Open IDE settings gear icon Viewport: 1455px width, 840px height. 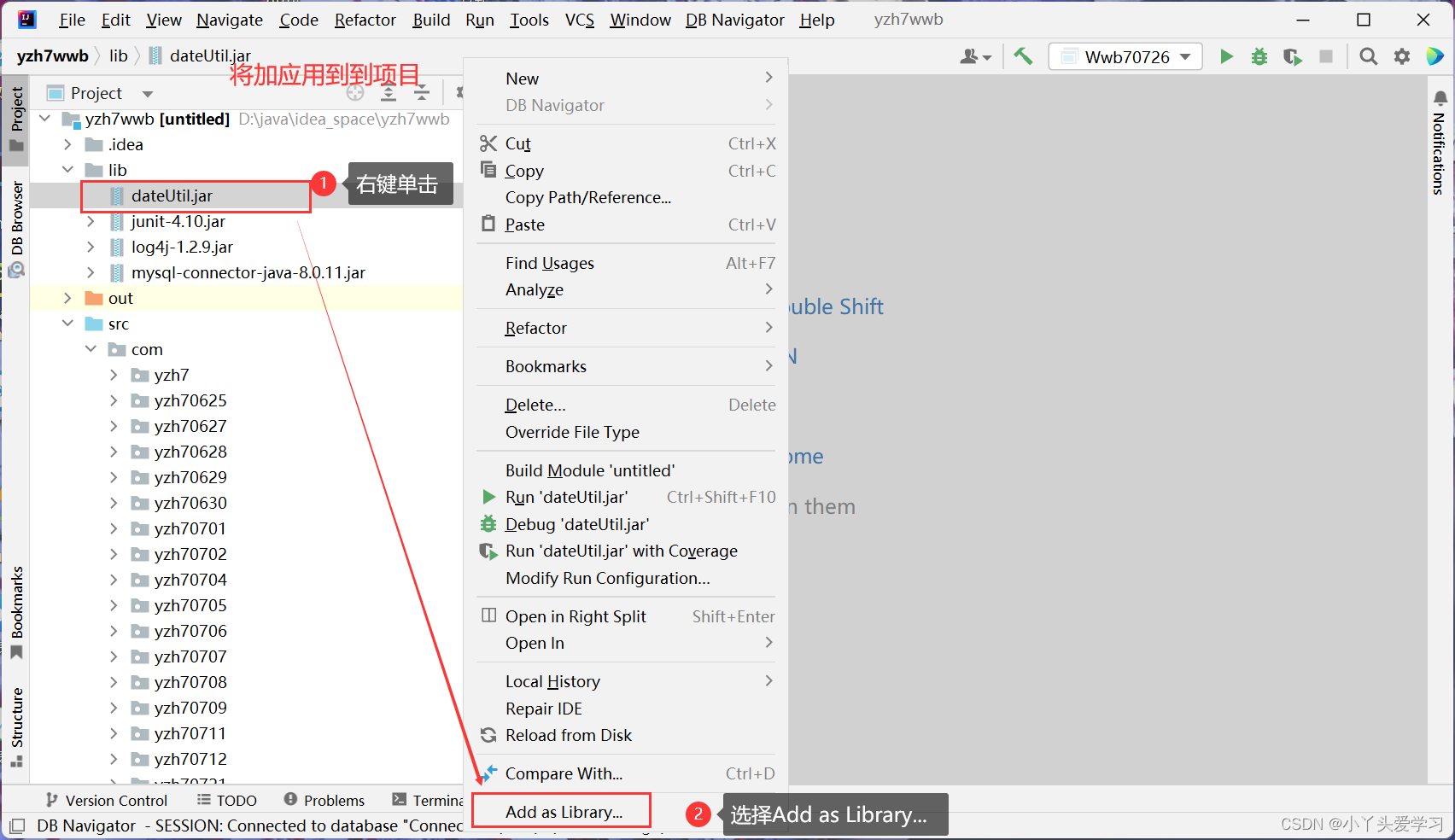pyautogui.click(x=1402, y=56)
